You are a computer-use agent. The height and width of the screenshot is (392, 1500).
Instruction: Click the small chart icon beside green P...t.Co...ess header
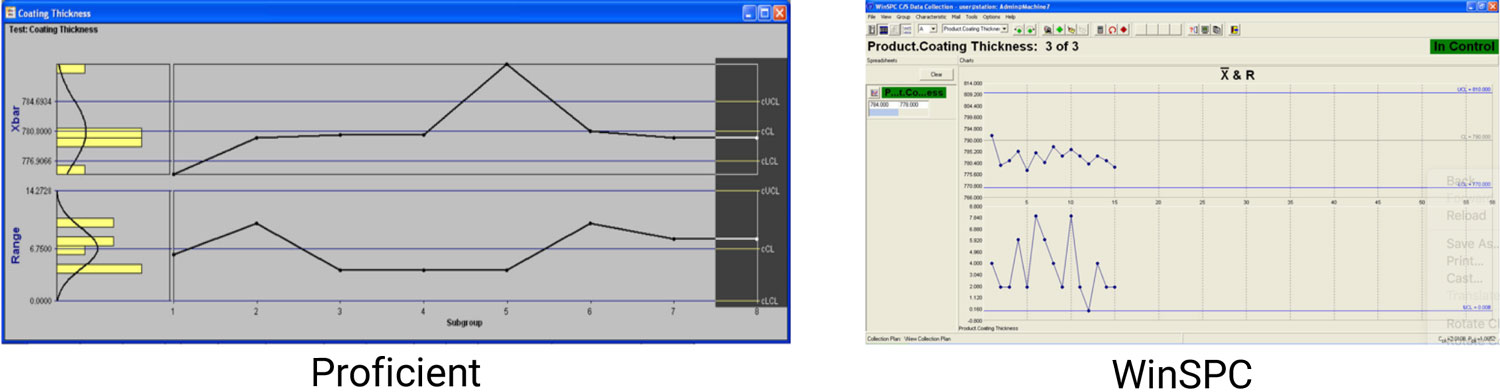coord(874,92)
